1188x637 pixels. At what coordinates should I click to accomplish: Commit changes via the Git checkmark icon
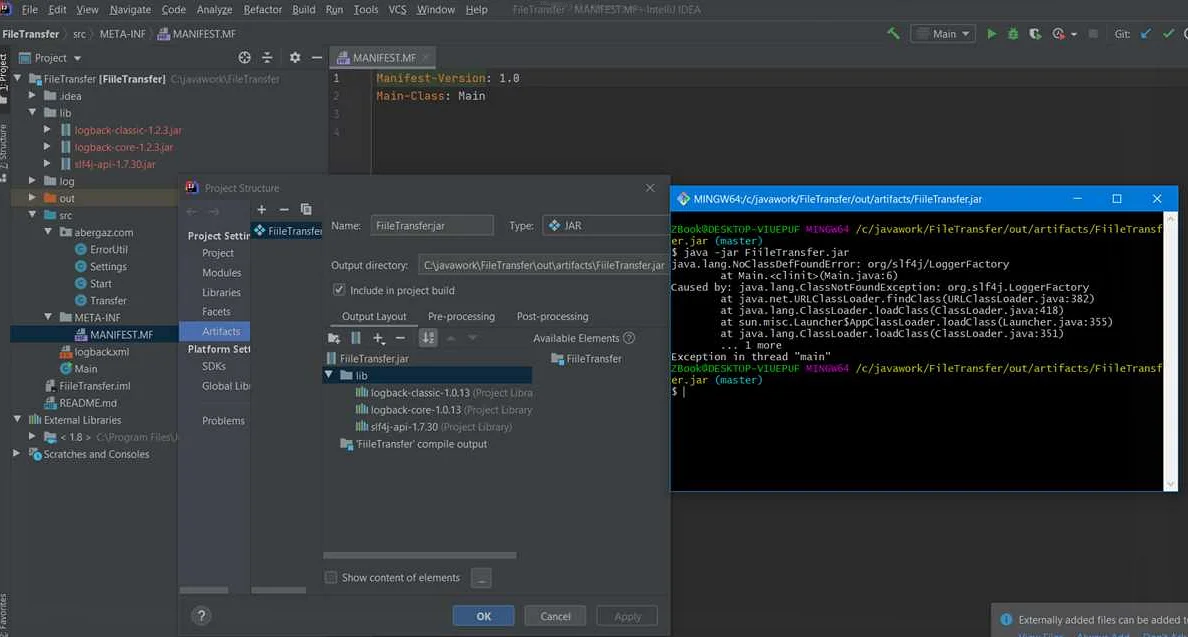[1167, 33]
